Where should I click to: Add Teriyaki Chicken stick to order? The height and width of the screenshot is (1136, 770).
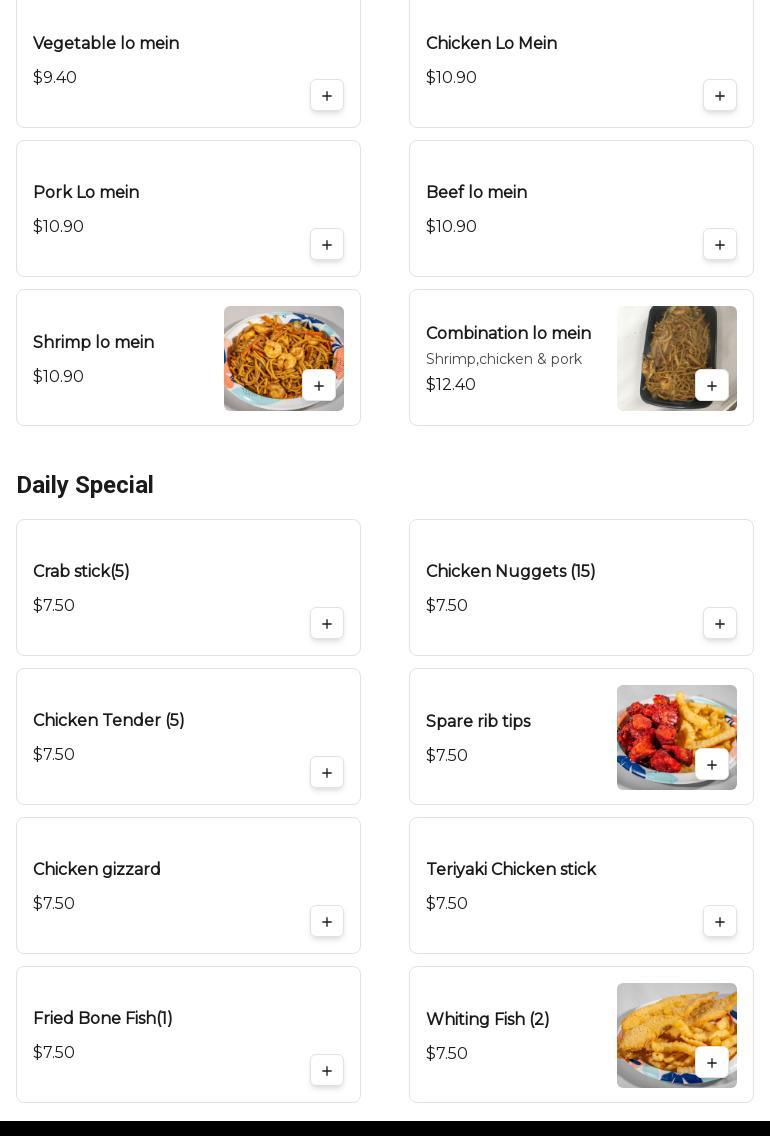click(719, 922)
